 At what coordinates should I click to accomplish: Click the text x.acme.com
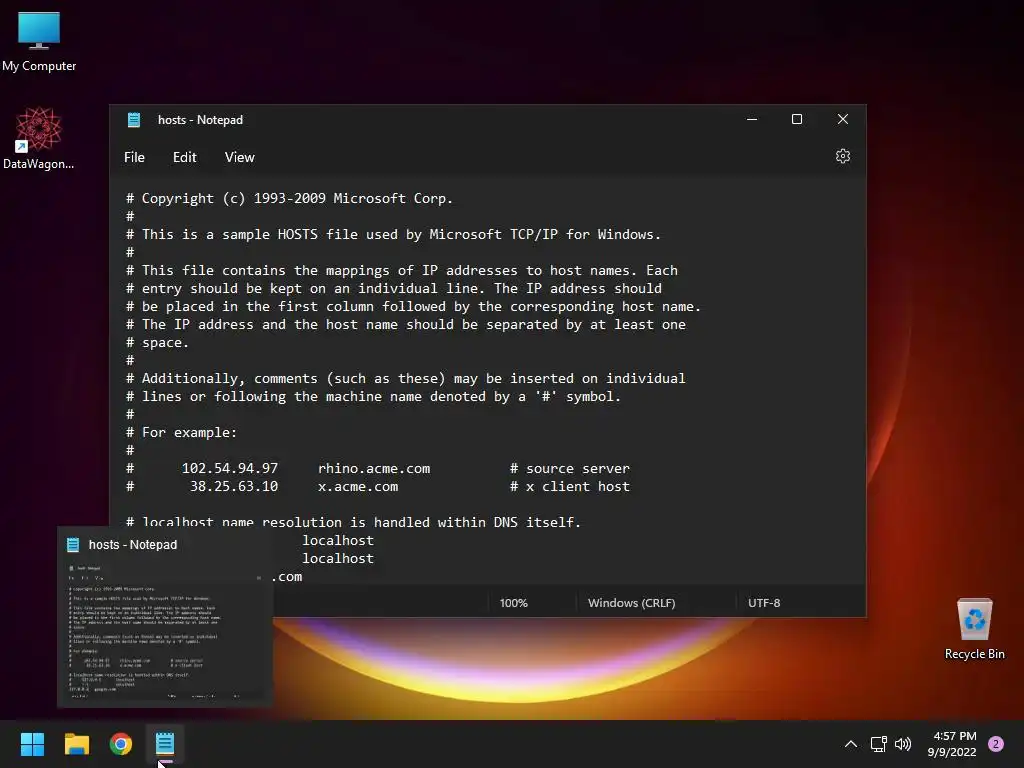click(358, 487)
